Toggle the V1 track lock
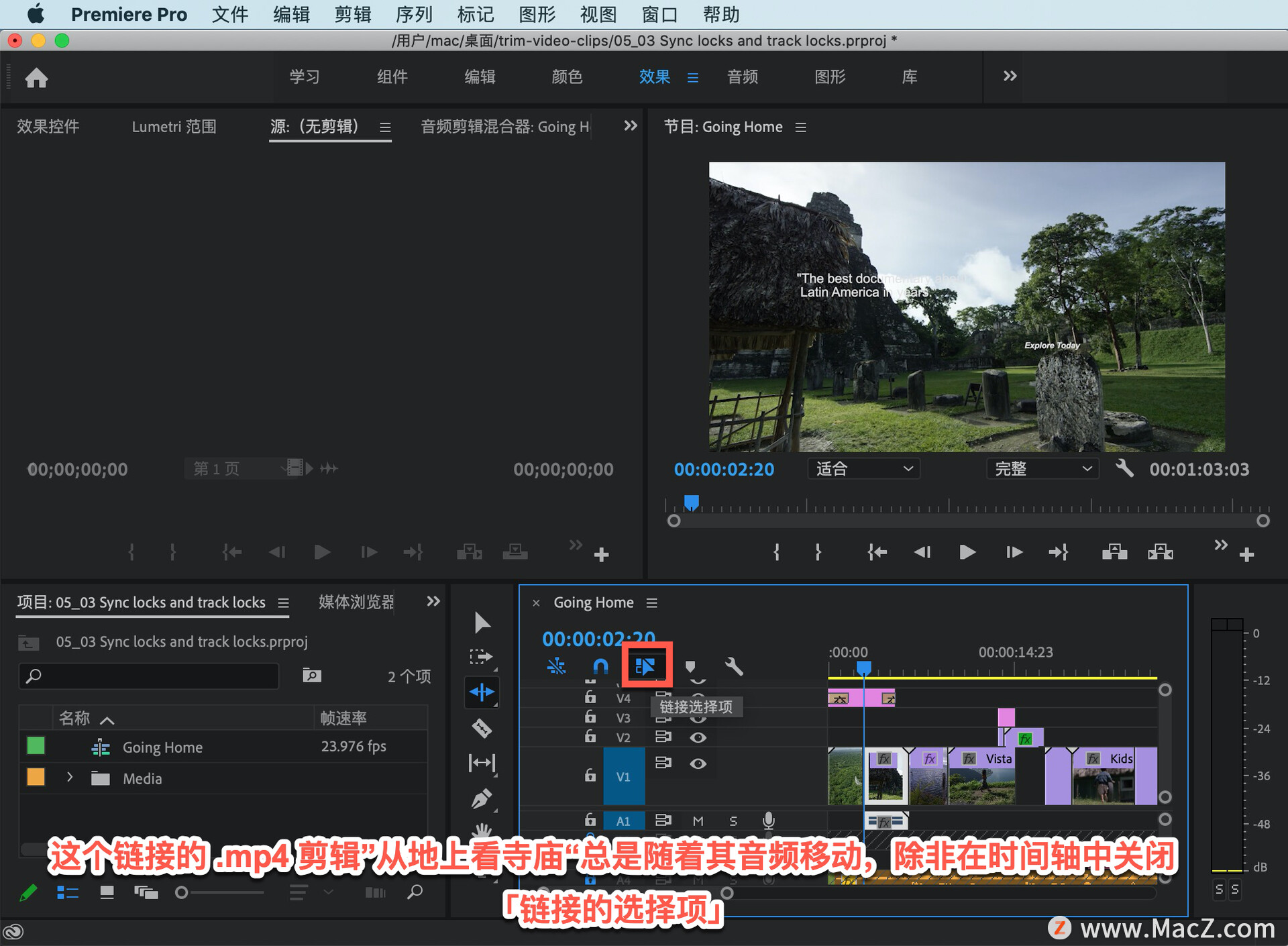This screenshot has width=1288, height=946. 590,775
